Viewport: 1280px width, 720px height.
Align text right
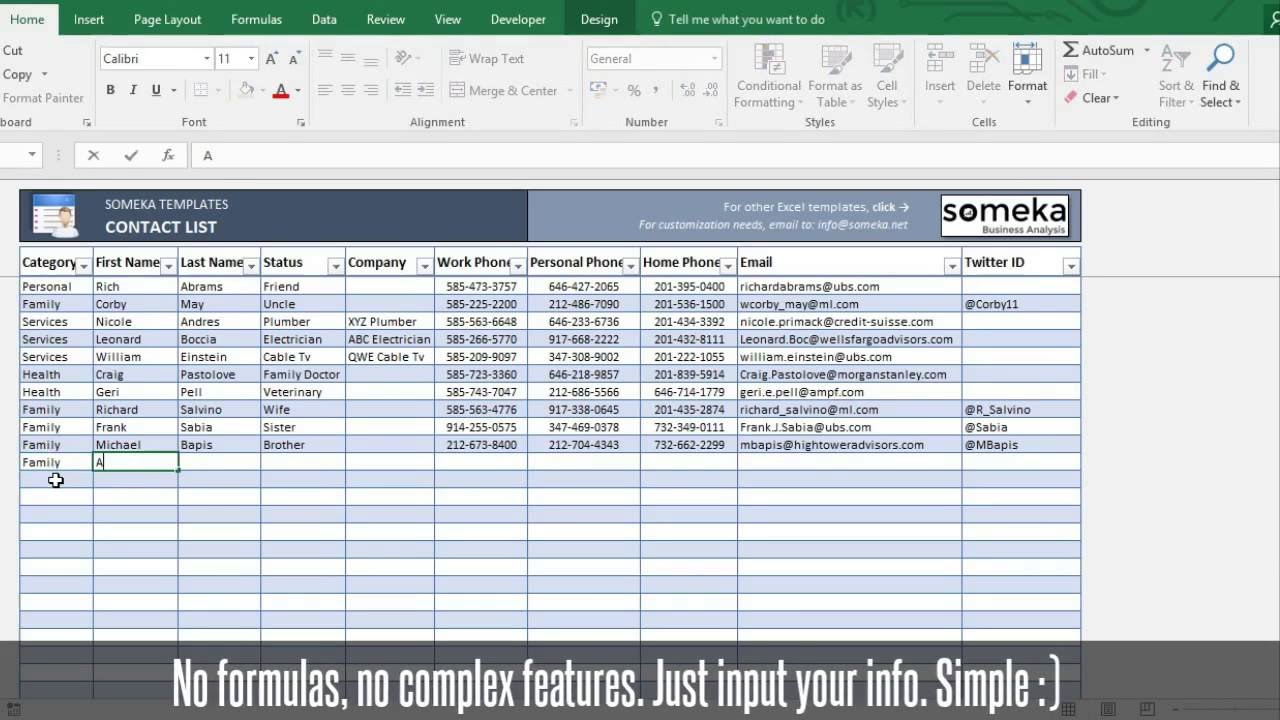coord(370,90)
